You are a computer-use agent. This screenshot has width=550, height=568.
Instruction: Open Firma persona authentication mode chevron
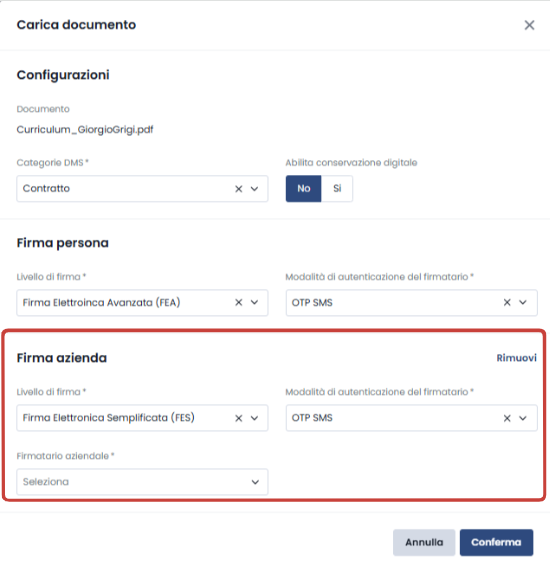point(523,302)
